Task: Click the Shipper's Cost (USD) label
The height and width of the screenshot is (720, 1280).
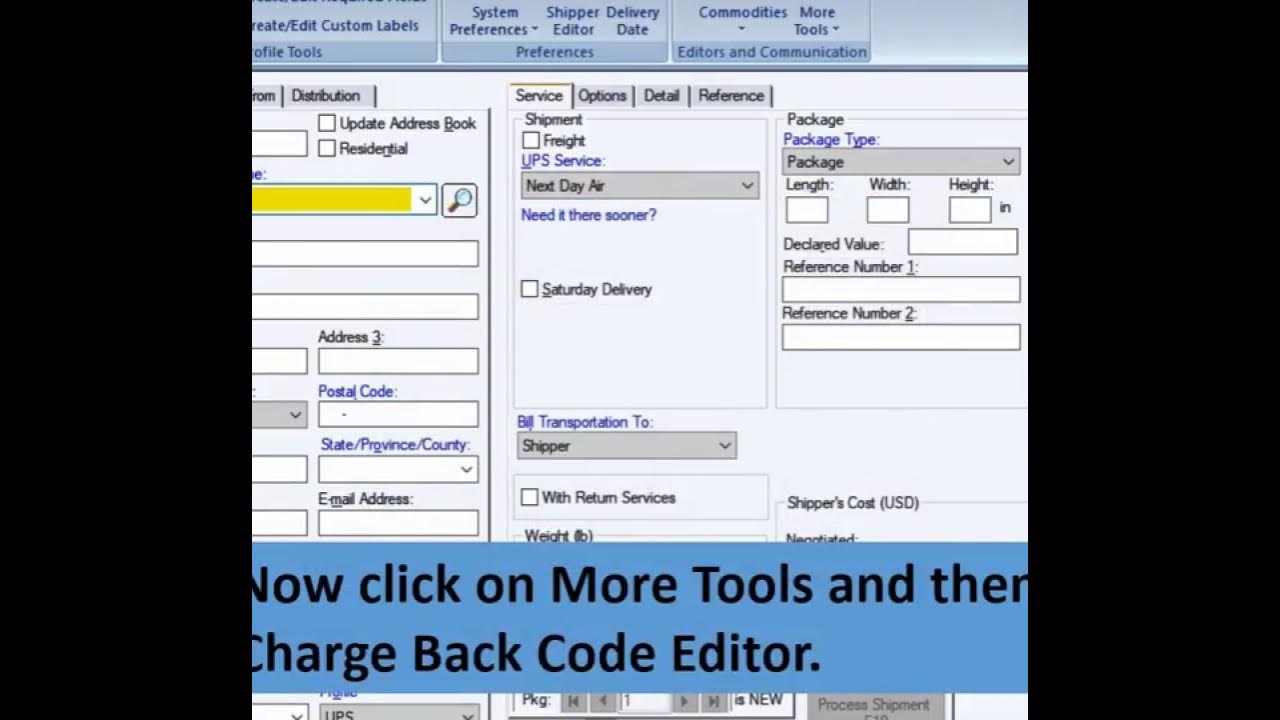Action: click(853, 503)
